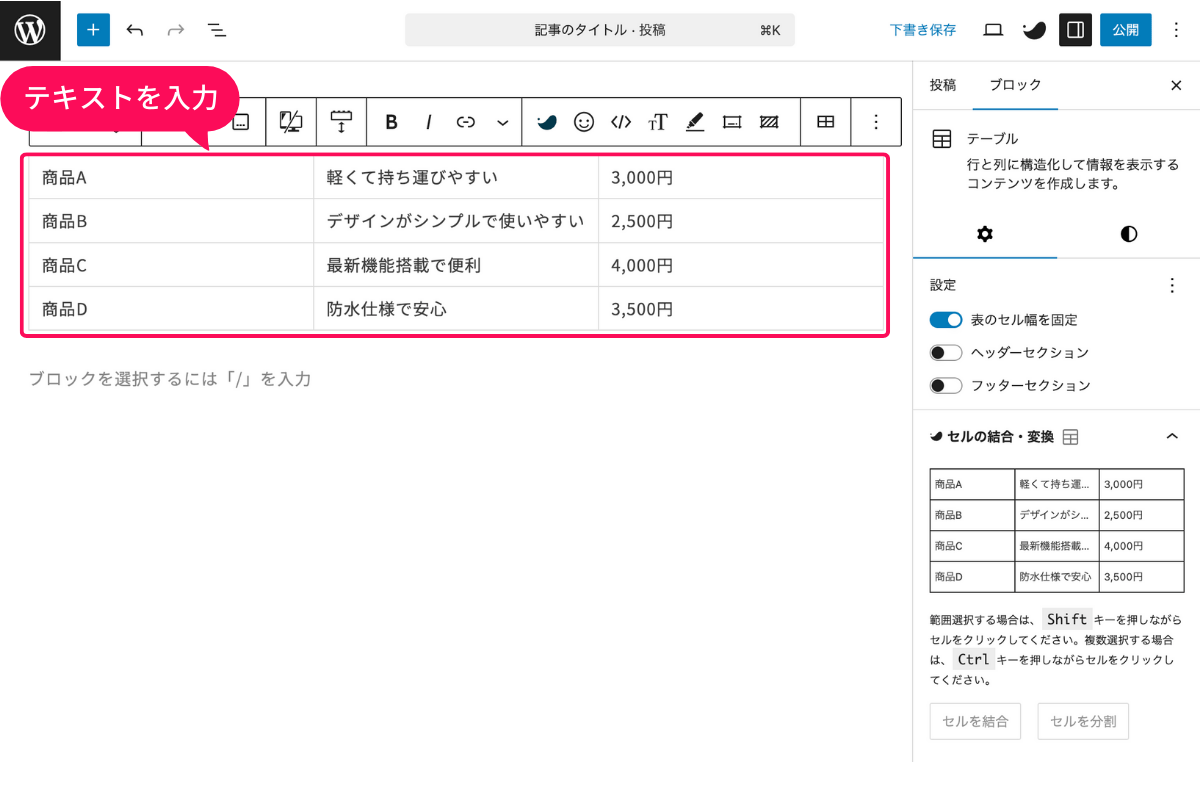Click the italic formatting icon
This screenshot has height=800, width=1200.
click(x=428, y=121)
